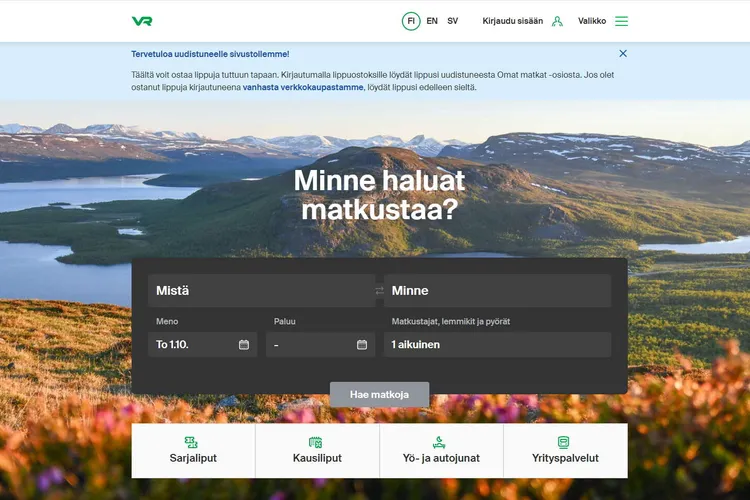Click the Yö- ja autojunat icon
The width and height of the screenshot is (750, 500).
pos(440,442)
